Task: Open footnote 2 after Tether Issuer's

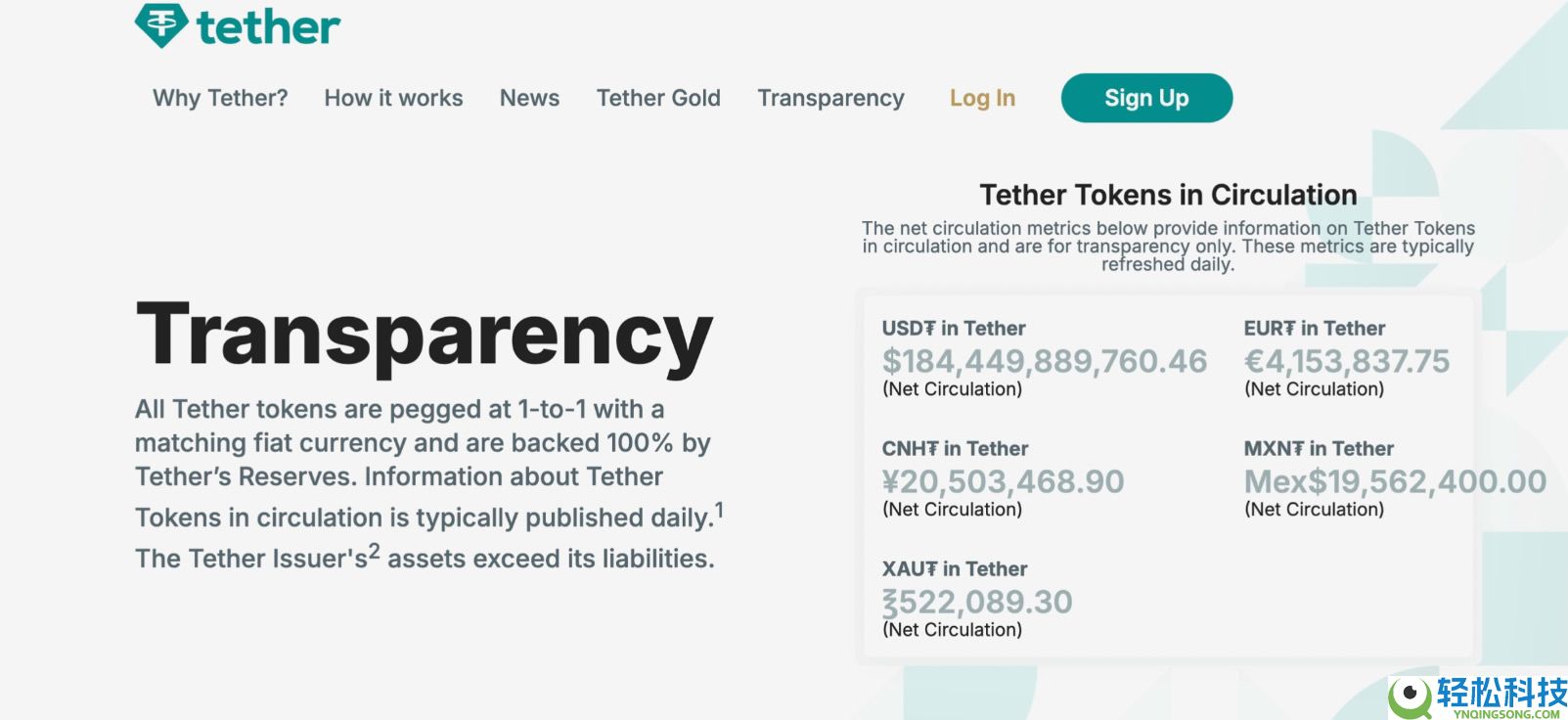Action: tap(374, 551)
